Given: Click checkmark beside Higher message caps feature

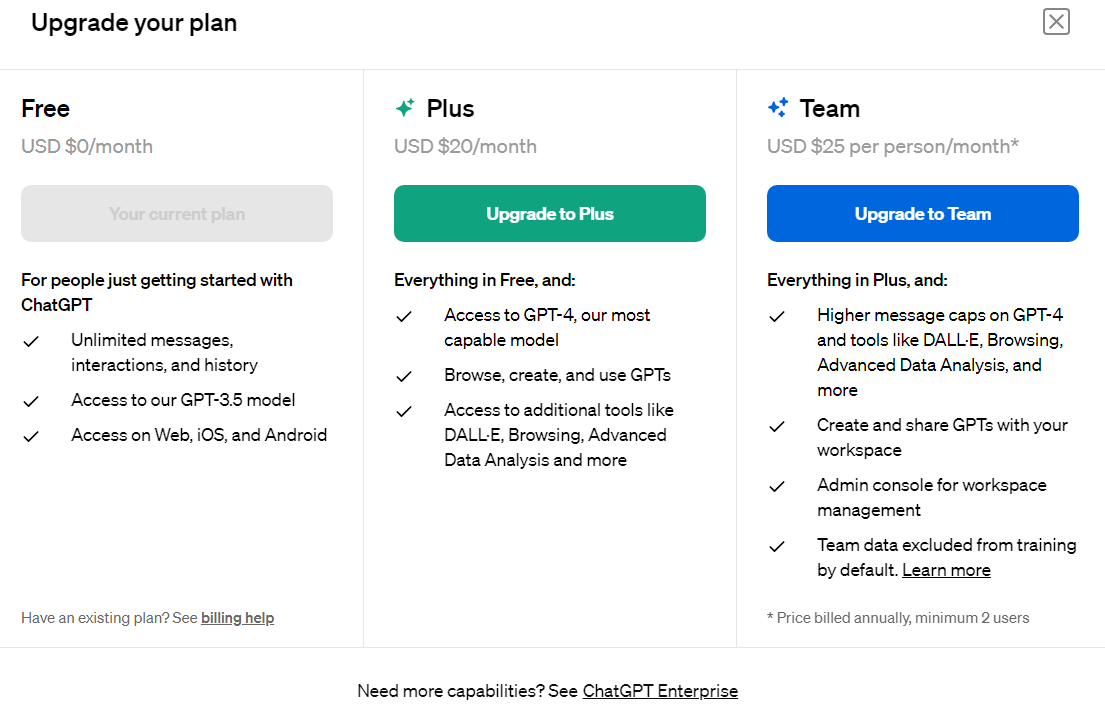Looking at the screenshot, I should pos(777,316).
